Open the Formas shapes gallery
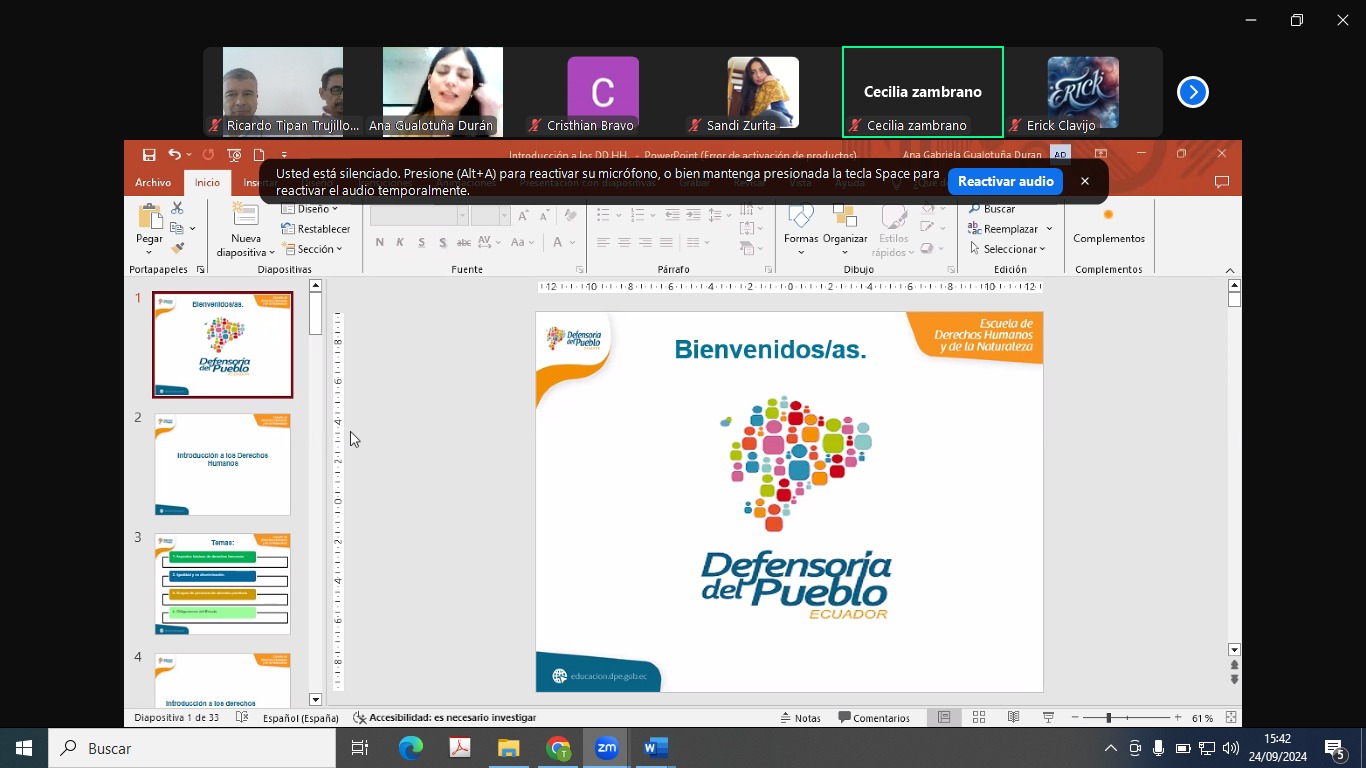 pos(801,229)
